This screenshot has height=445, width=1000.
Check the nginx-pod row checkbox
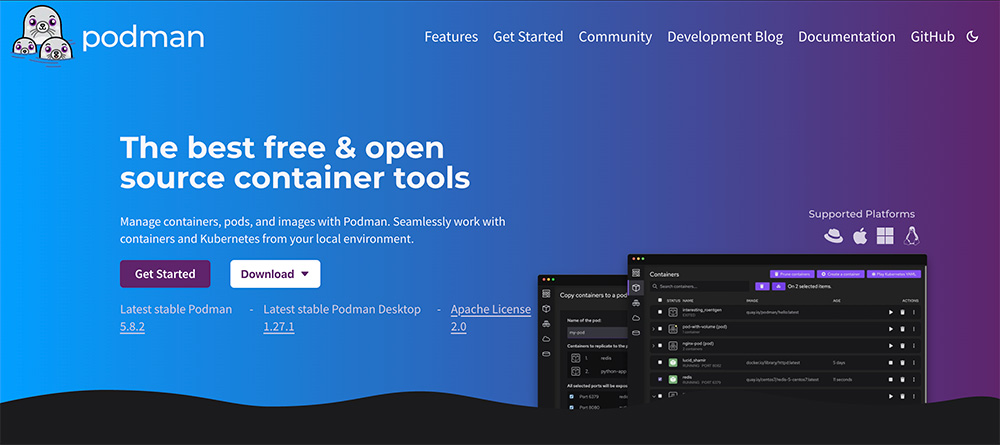click(x=660, y=346)
